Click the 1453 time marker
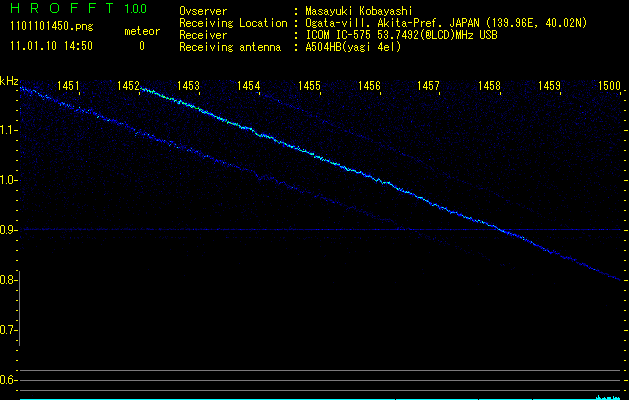629x400 pixels. tap(188, 85)
